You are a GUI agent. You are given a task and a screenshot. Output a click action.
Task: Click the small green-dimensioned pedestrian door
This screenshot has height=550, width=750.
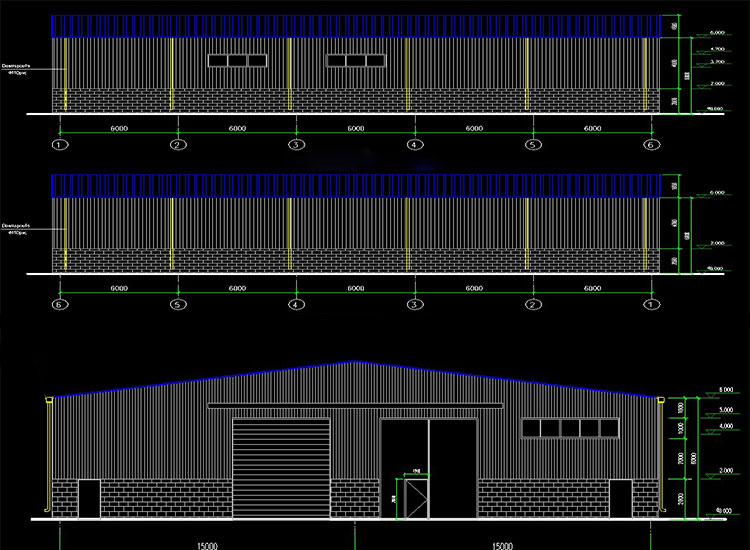[413, 496]
